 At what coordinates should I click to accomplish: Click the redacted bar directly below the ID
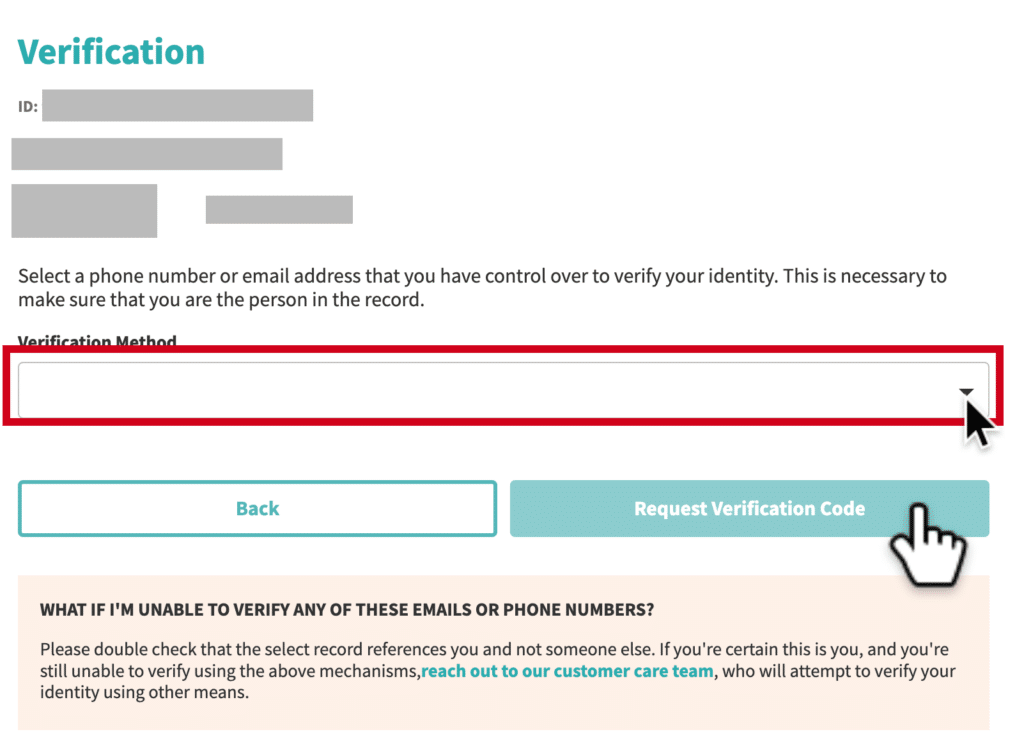(147, 154)
